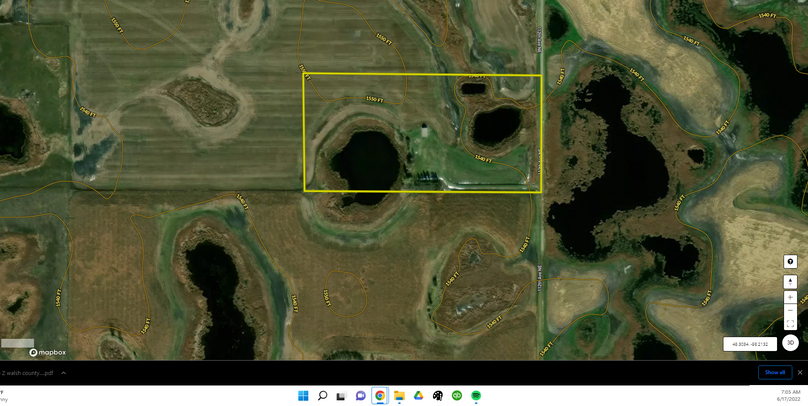Enter fullscreen map view
The image size is (808, 406).
click(x=790, y=324)
